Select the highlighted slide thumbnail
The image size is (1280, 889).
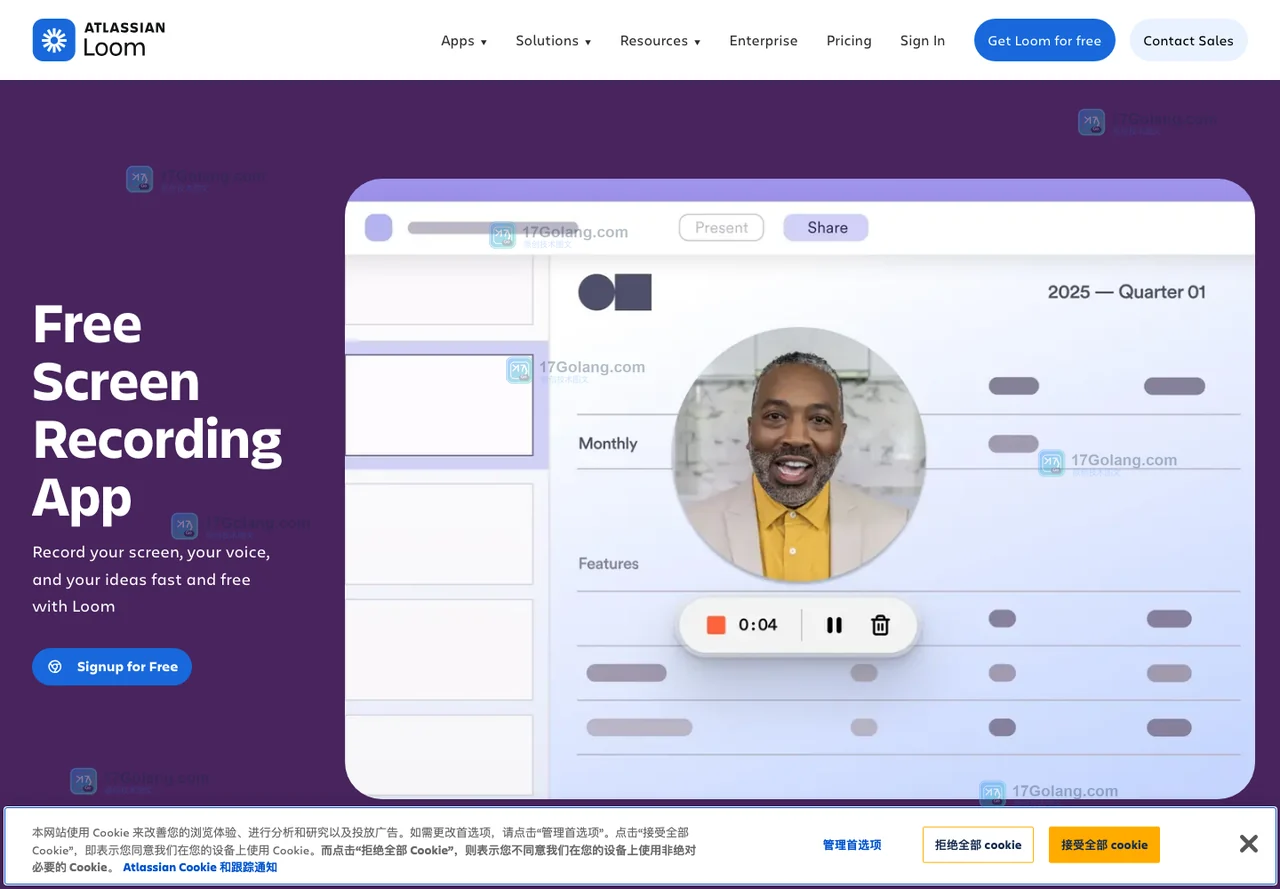tap(439, 404)
